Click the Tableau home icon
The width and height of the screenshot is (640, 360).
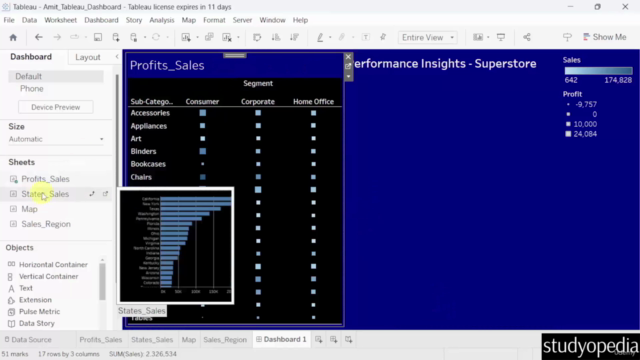[13, 38]
